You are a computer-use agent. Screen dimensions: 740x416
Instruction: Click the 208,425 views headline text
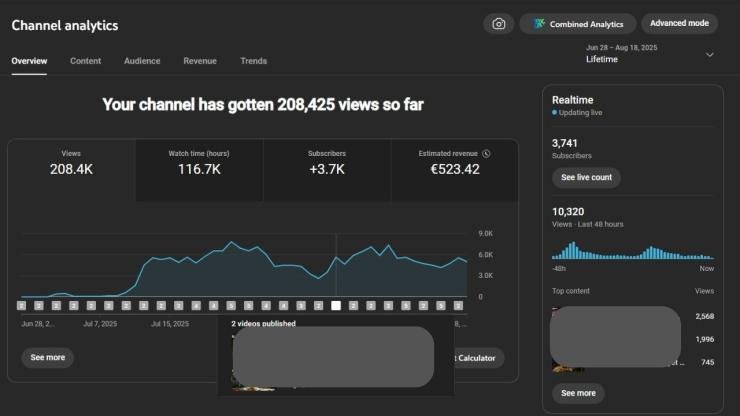click(263, 105)
